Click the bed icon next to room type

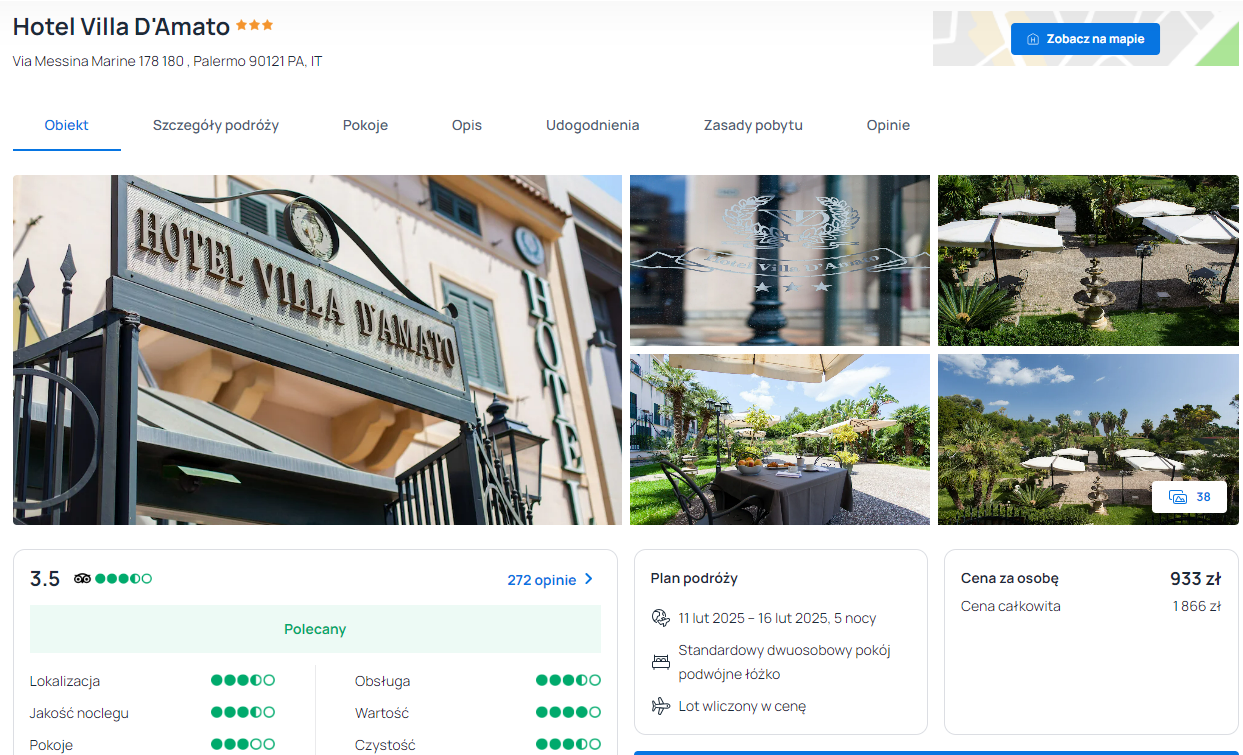[x=660, y=662]
